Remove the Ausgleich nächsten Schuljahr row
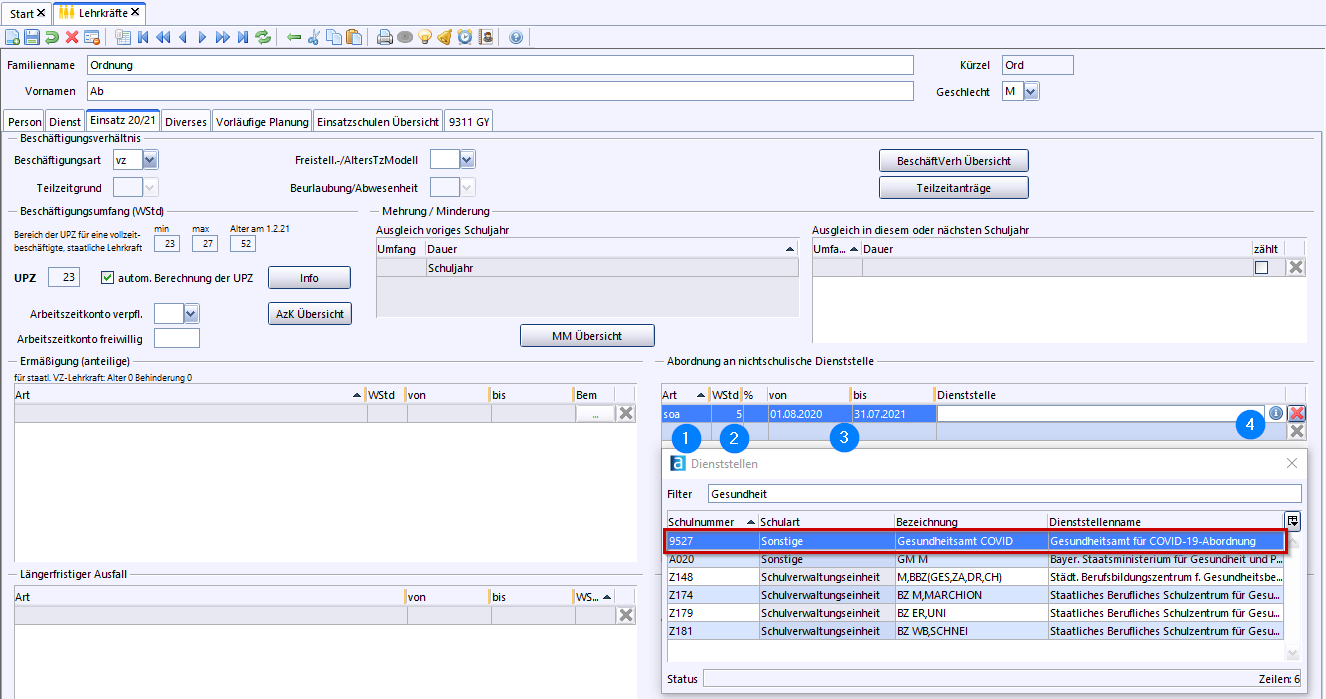 pyautogui.click(x=1296, y=267)
